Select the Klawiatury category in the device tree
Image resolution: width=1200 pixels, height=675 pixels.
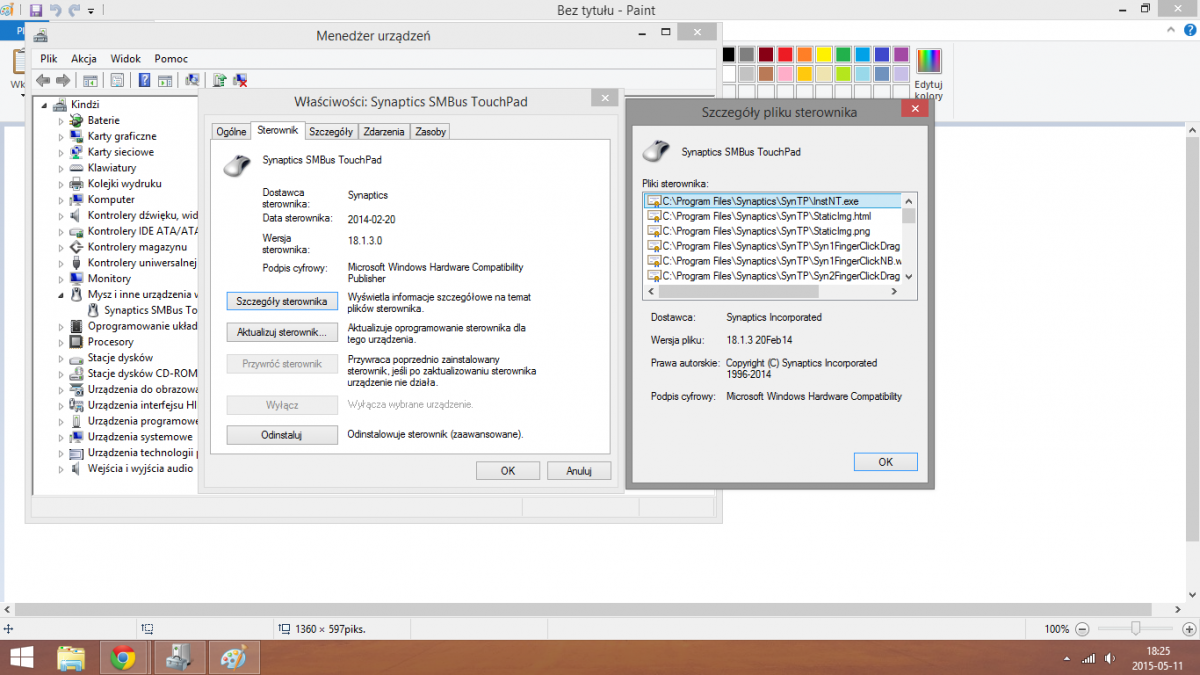pyautogui.click(x=112, y=168)
